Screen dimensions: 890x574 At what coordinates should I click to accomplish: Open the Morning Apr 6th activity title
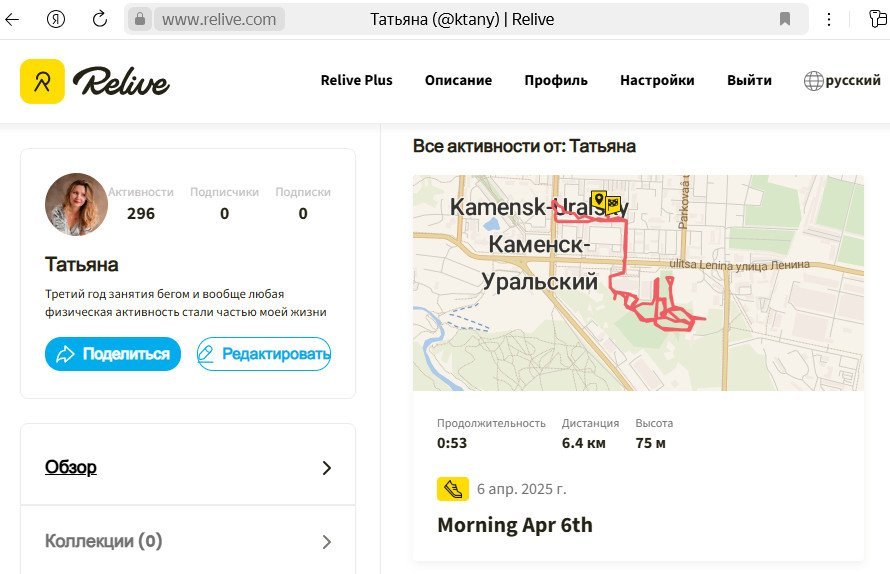pos(515,525)
